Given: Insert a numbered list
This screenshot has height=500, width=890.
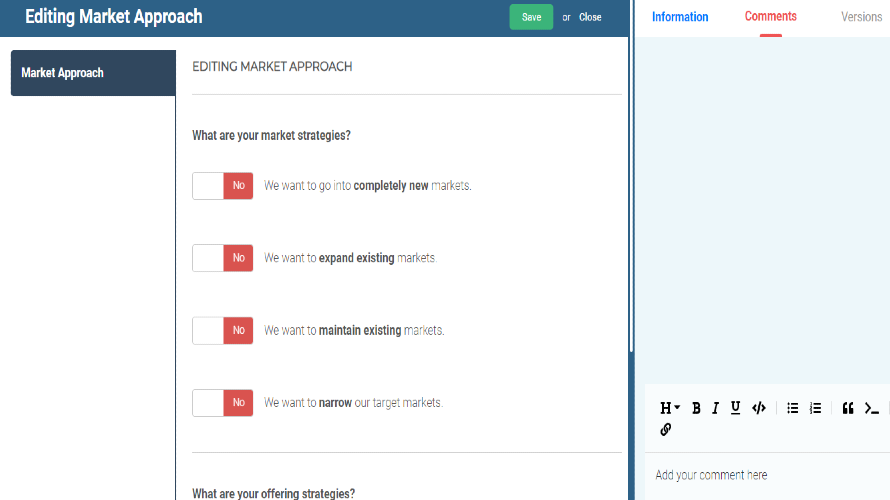Looking at the screenshot, I should (x=815, y=408).
